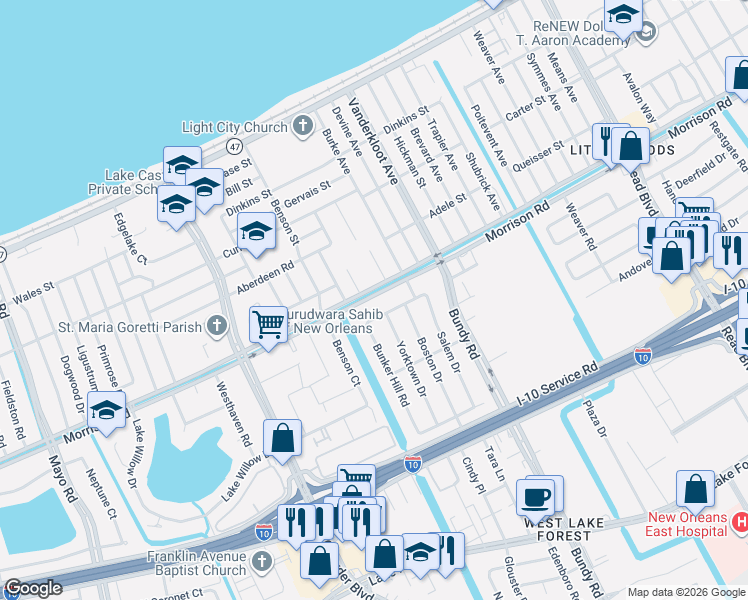Click the school marker beside the bottom shopping bag
This screenshot has width=748, height=600.
click(x=421, y=553)
